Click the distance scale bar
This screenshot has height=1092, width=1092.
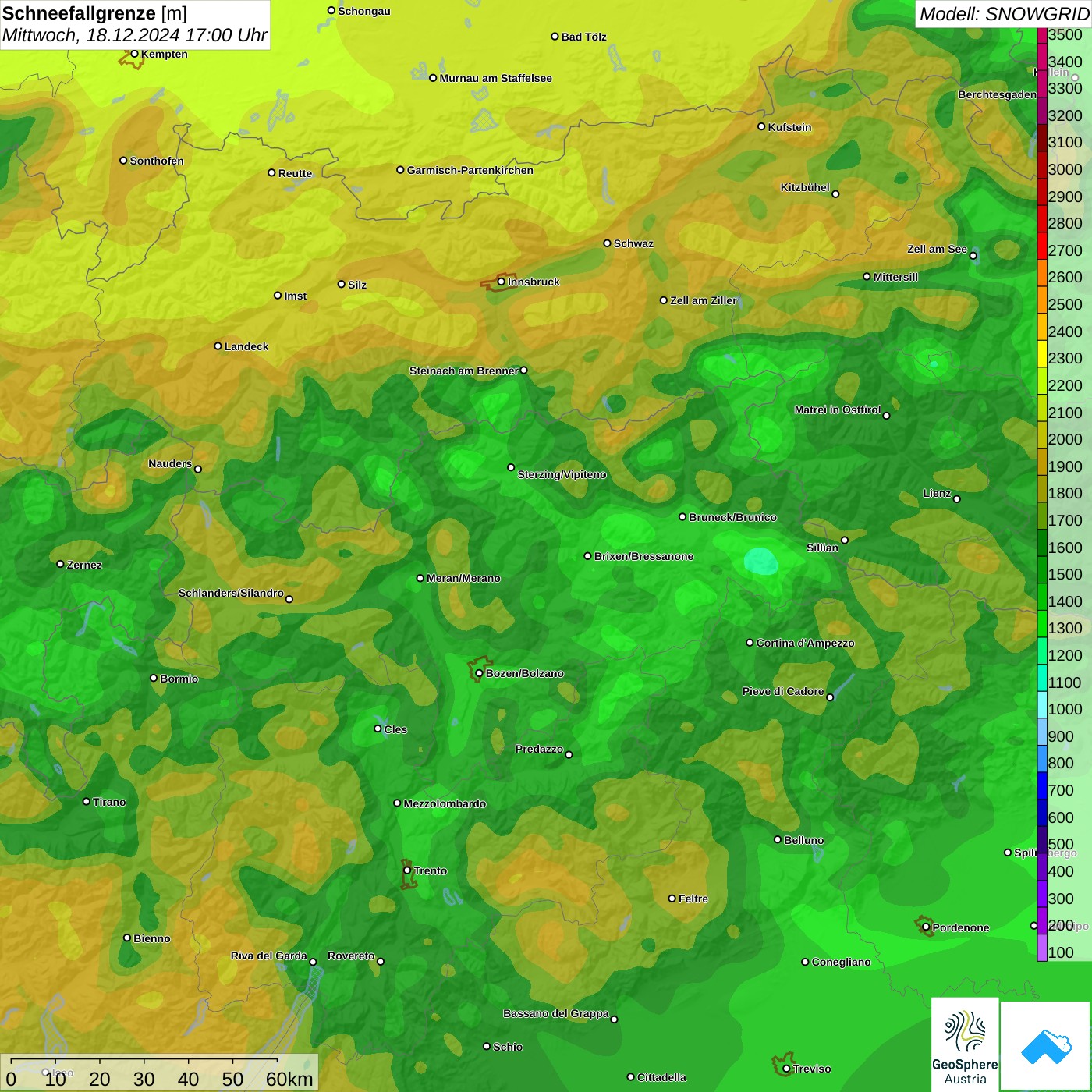159,1073
